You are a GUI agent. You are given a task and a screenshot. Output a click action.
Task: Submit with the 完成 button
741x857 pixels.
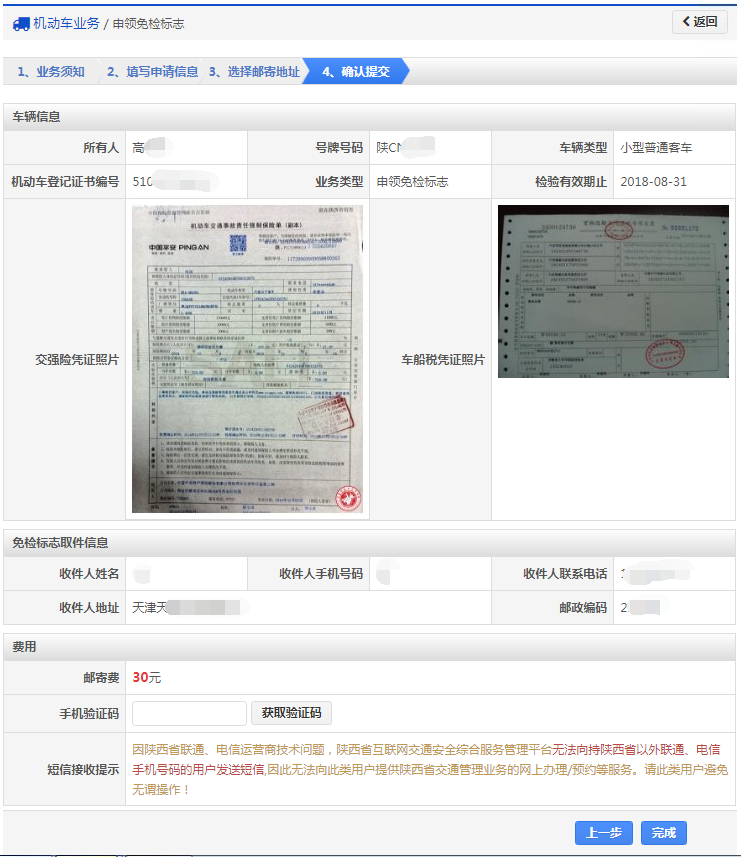(664, 833)
